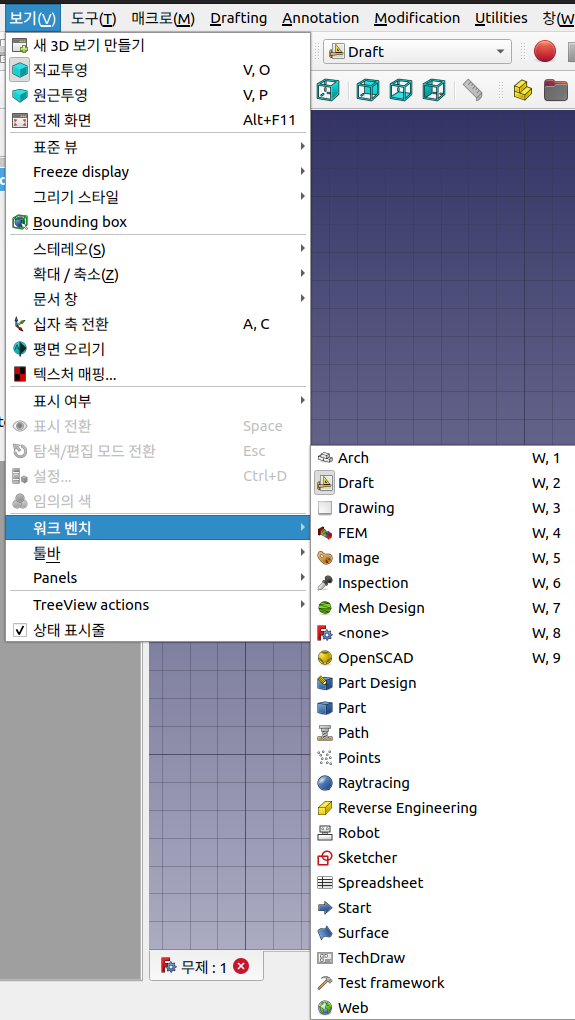The height and width of the screenshot is (1020, 575).
Task: Enable 원근투영 perspective view
Action: click(x=158, y=95)
